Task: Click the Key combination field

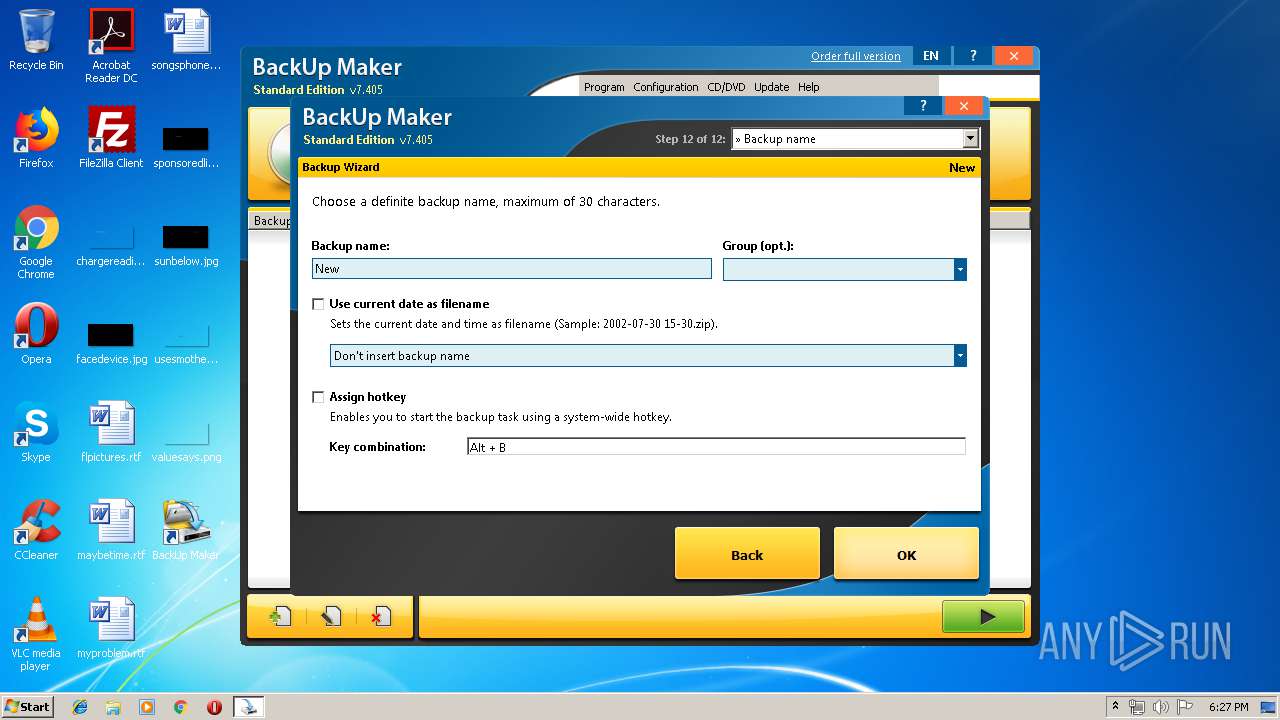Action: [716, 447]
